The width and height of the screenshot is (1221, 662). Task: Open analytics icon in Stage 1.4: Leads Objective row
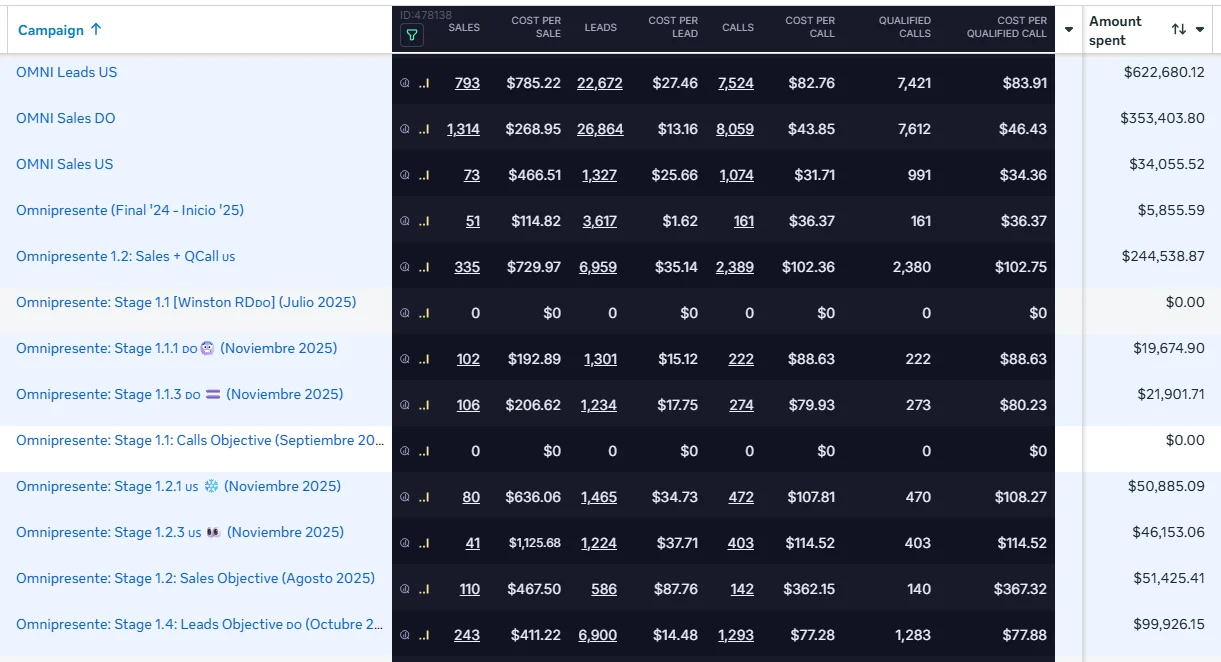[x=405, y=635]
